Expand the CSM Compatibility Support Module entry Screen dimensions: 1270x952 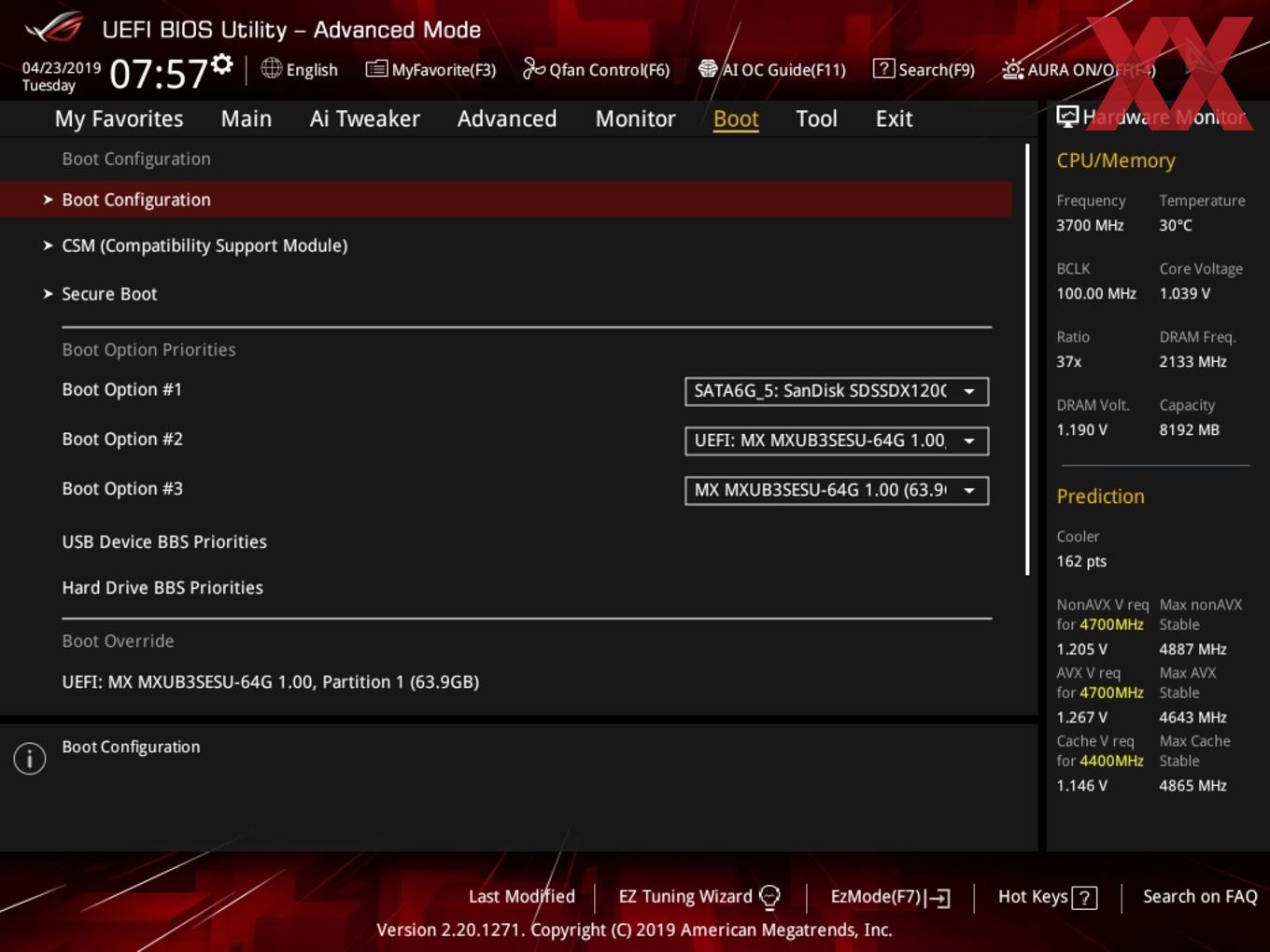tap(205, 245)
